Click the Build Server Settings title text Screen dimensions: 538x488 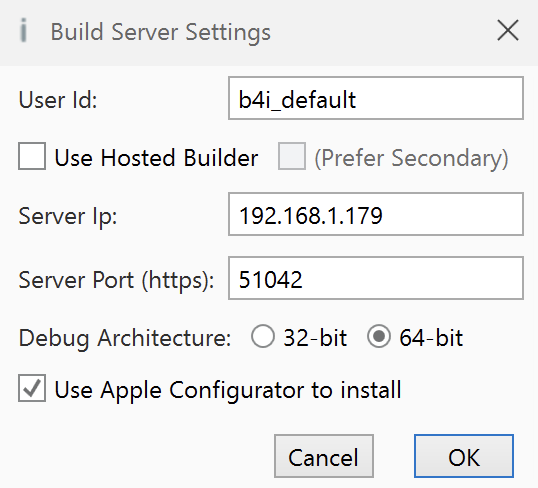[x=161, y=32]
